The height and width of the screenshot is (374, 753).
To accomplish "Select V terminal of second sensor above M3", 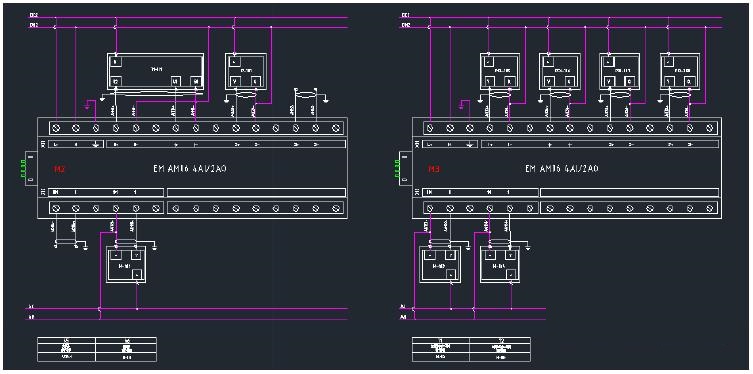I will pos(550,82).
